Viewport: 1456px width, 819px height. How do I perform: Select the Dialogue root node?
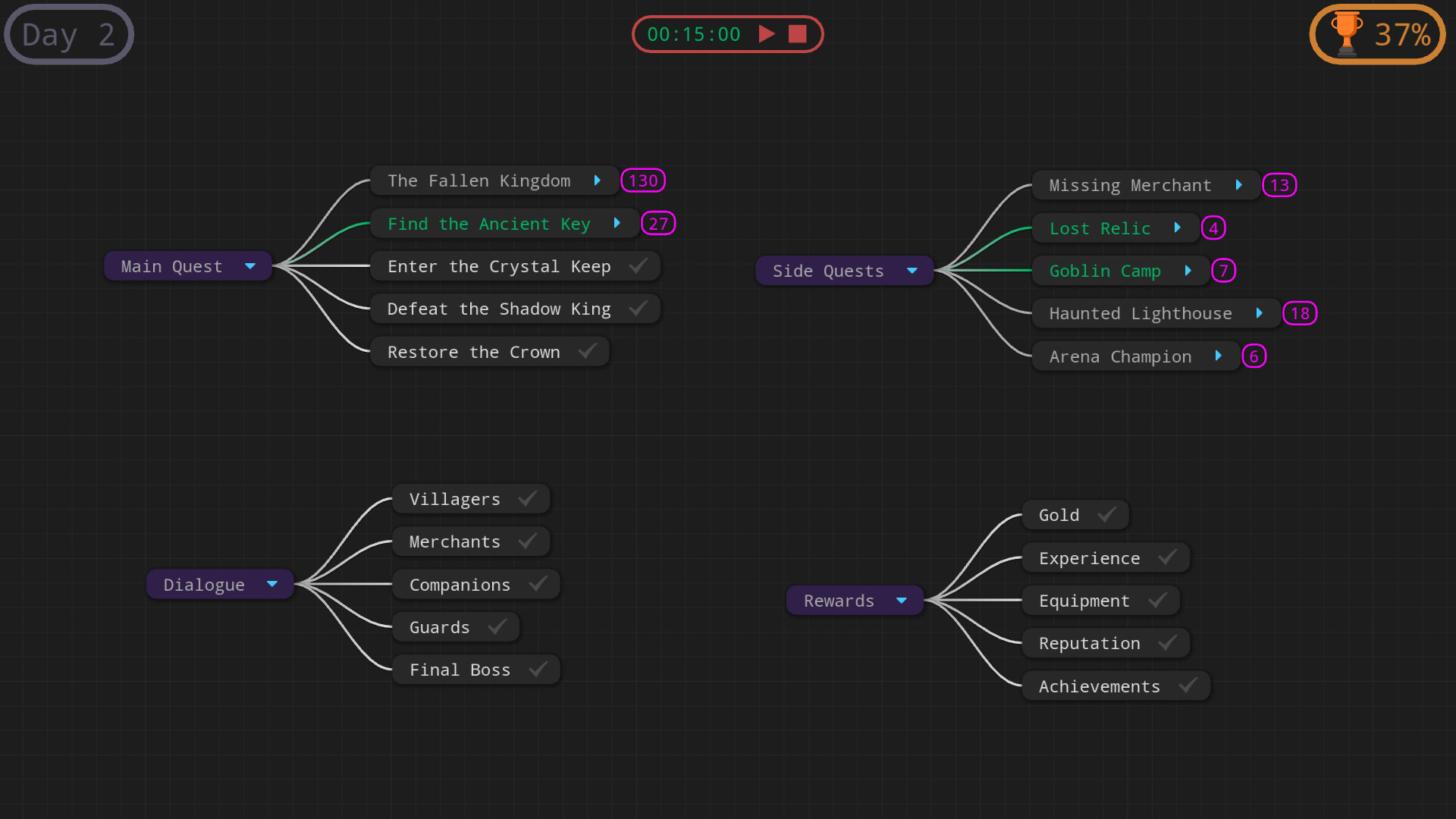tap(220, 584)
